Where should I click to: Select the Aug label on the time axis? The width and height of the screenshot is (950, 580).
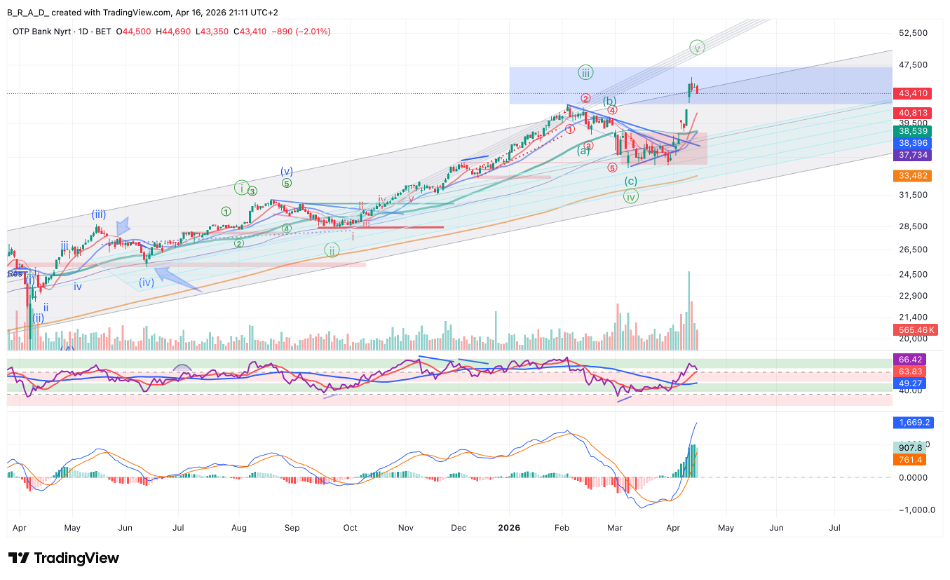238,525
